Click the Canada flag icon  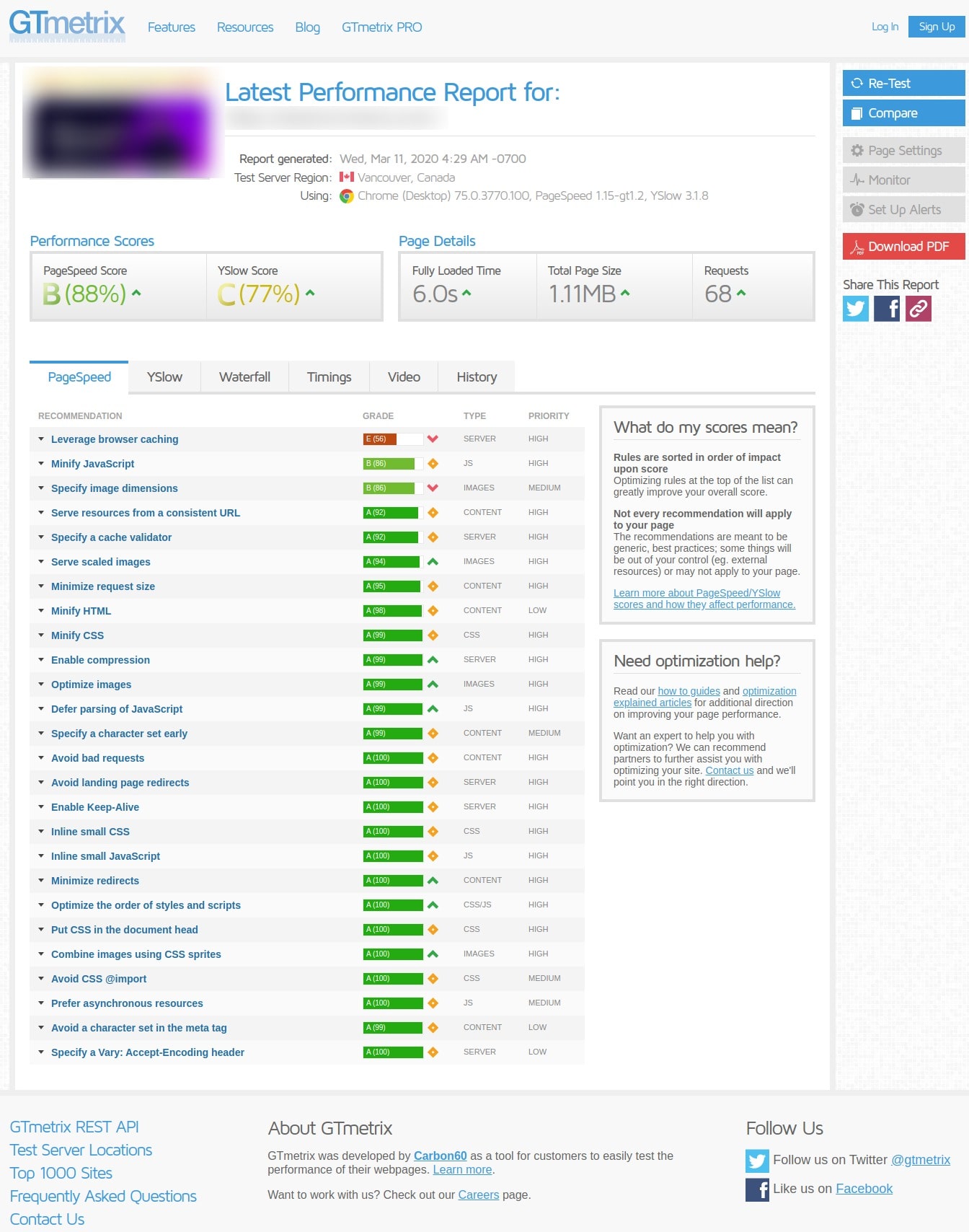tap(347, 177)
